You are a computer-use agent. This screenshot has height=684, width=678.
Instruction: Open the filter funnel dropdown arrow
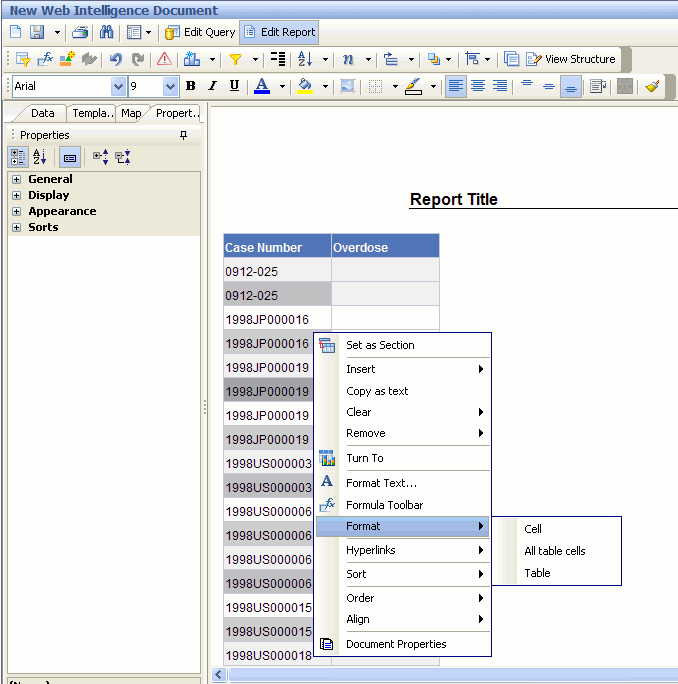(x=256, y=59)
